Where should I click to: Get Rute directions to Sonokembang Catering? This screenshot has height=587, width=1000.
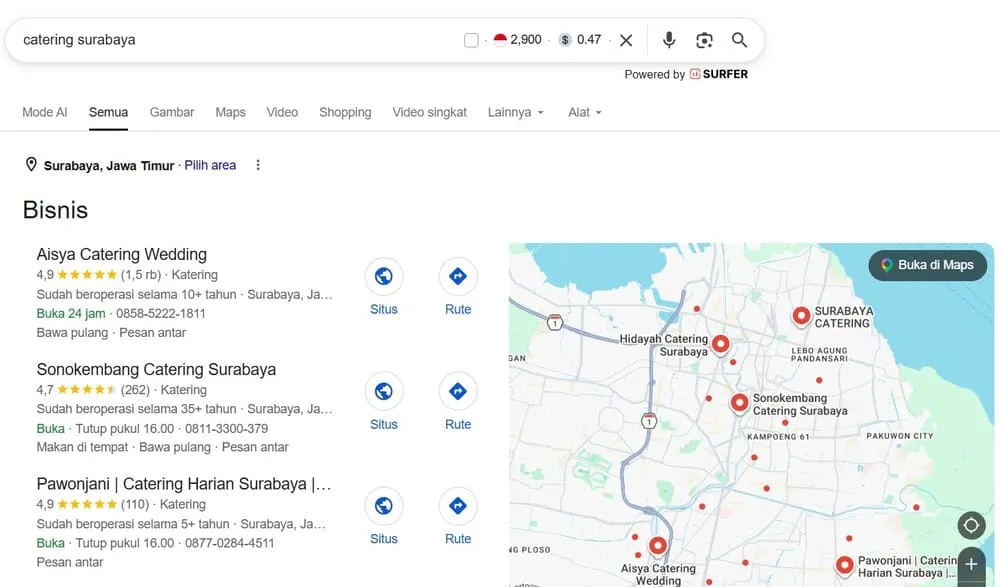tap(458, 391)
